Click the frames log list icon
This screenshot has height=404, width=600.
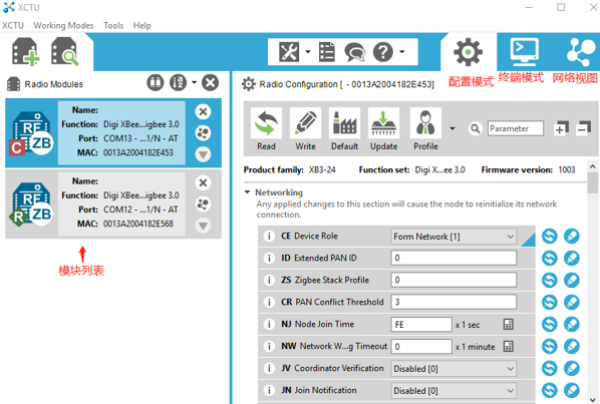coord(327,52)
